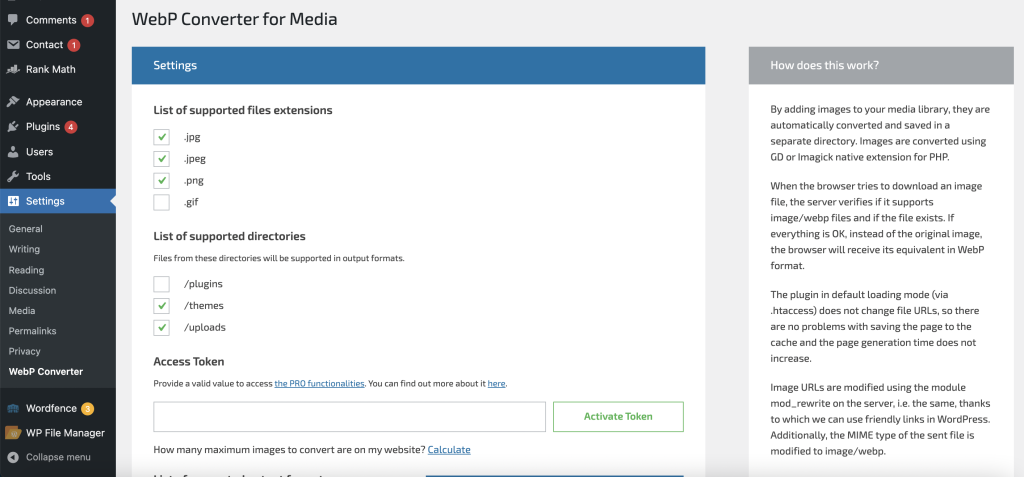Click the Tools wrench icon

pos(13,177)
